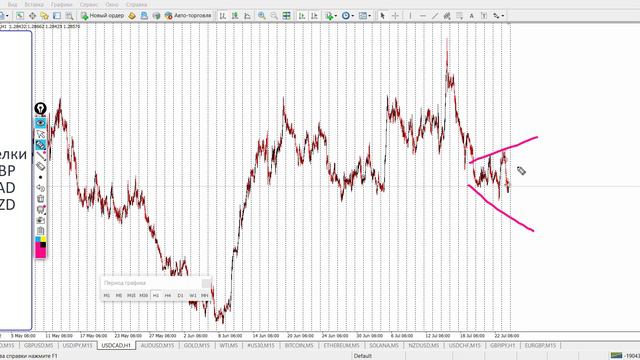This screenshot has width=640, height=360.
Task: Switch to the USDJPY,M15 chart tab
Action: point(78,346)
